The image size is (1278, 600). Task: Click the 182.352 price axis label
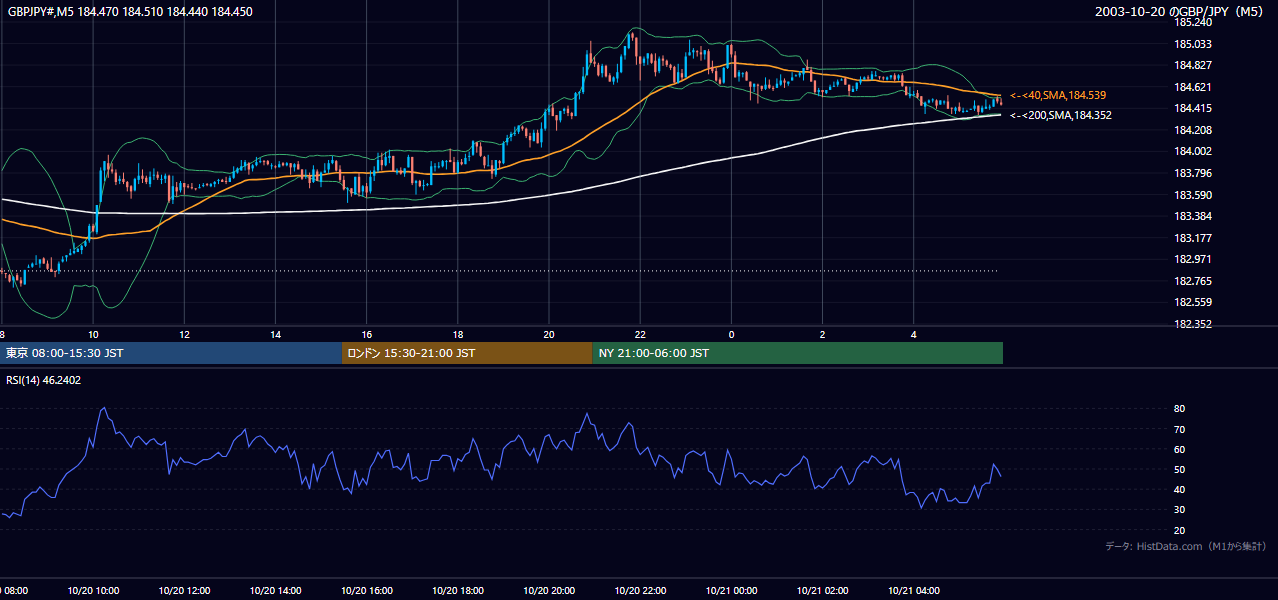[1193, 324]
